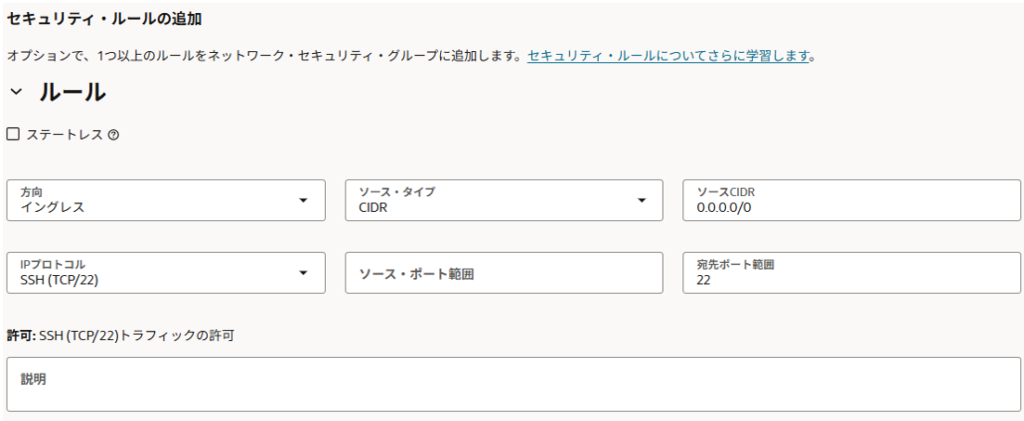Click the arrow icon in 方向 field
1024x421 pixels.
(x=304, y=201)
